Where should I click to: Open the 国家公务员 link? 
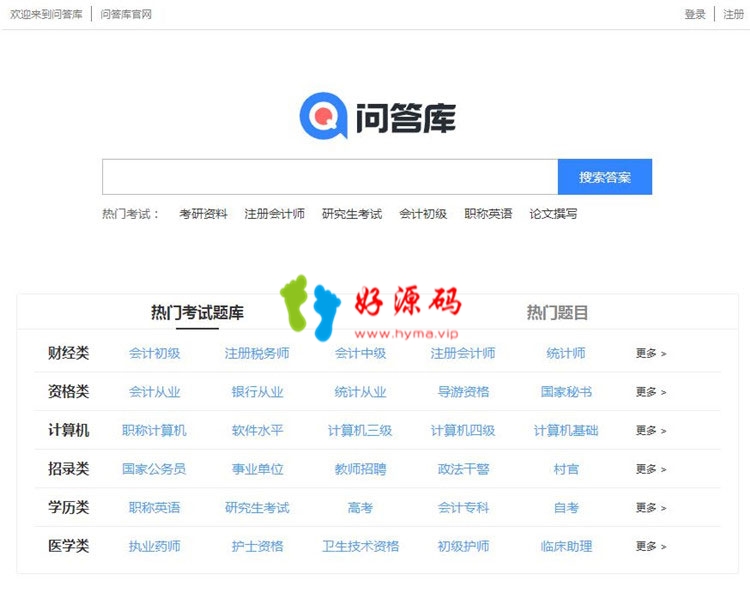(x=154, y=469)
